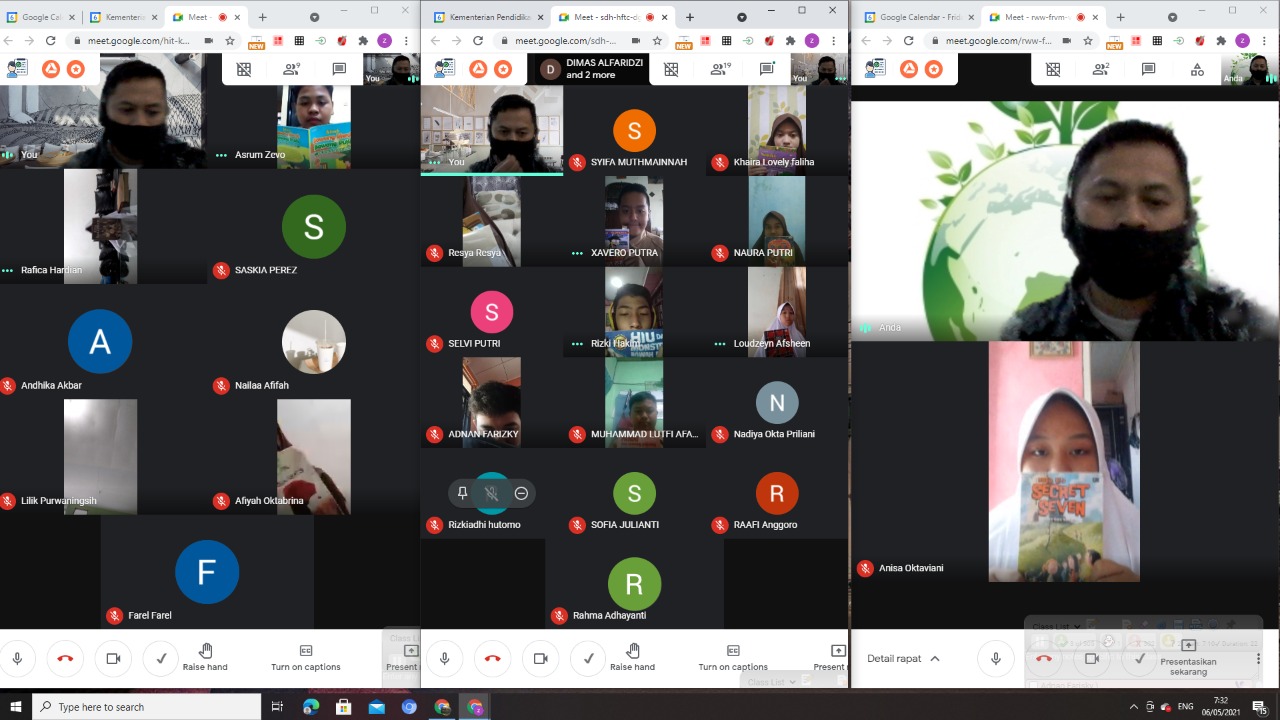Mute the microphone in the left meeting
Image resolution: width=1280 pixels, height=720 pixels.
(x=17, y=658)
